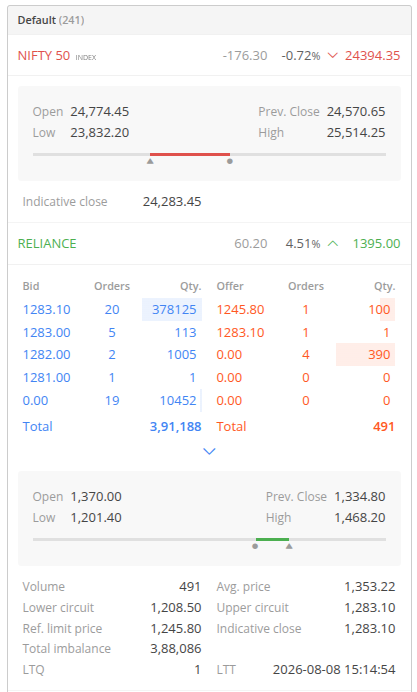Click RELIANCE last price 1395.00
The height and width of the screenshot is (692, 417).
376,244
